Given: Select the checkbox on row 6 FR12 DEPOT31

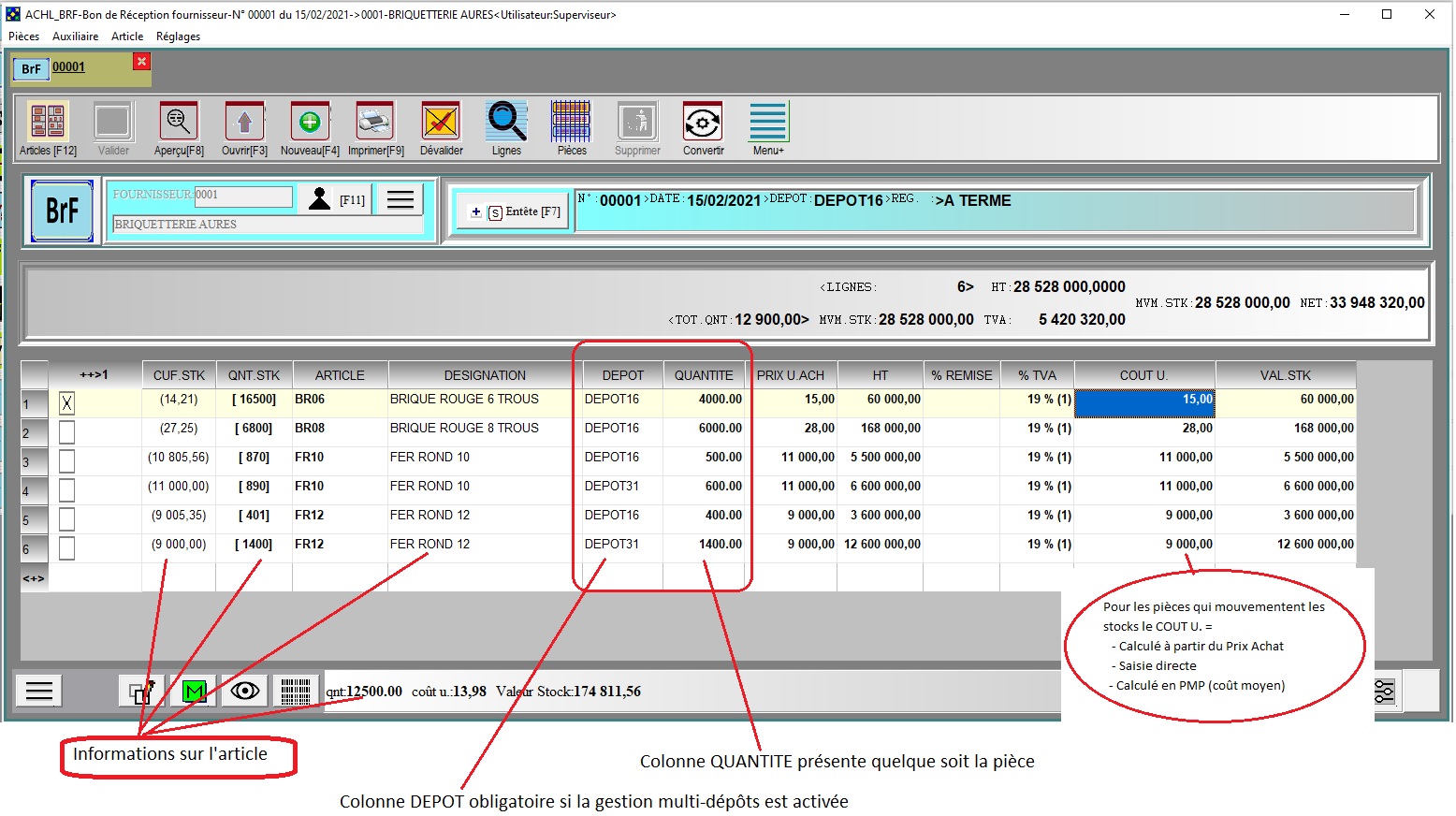Looking at the screenshot, I should pyautogui.click(x=66, y=548).
